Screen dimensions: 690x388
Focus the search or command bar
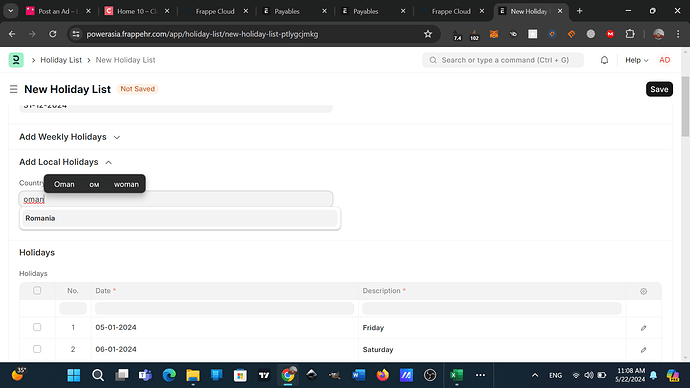(x=503, y=60)
